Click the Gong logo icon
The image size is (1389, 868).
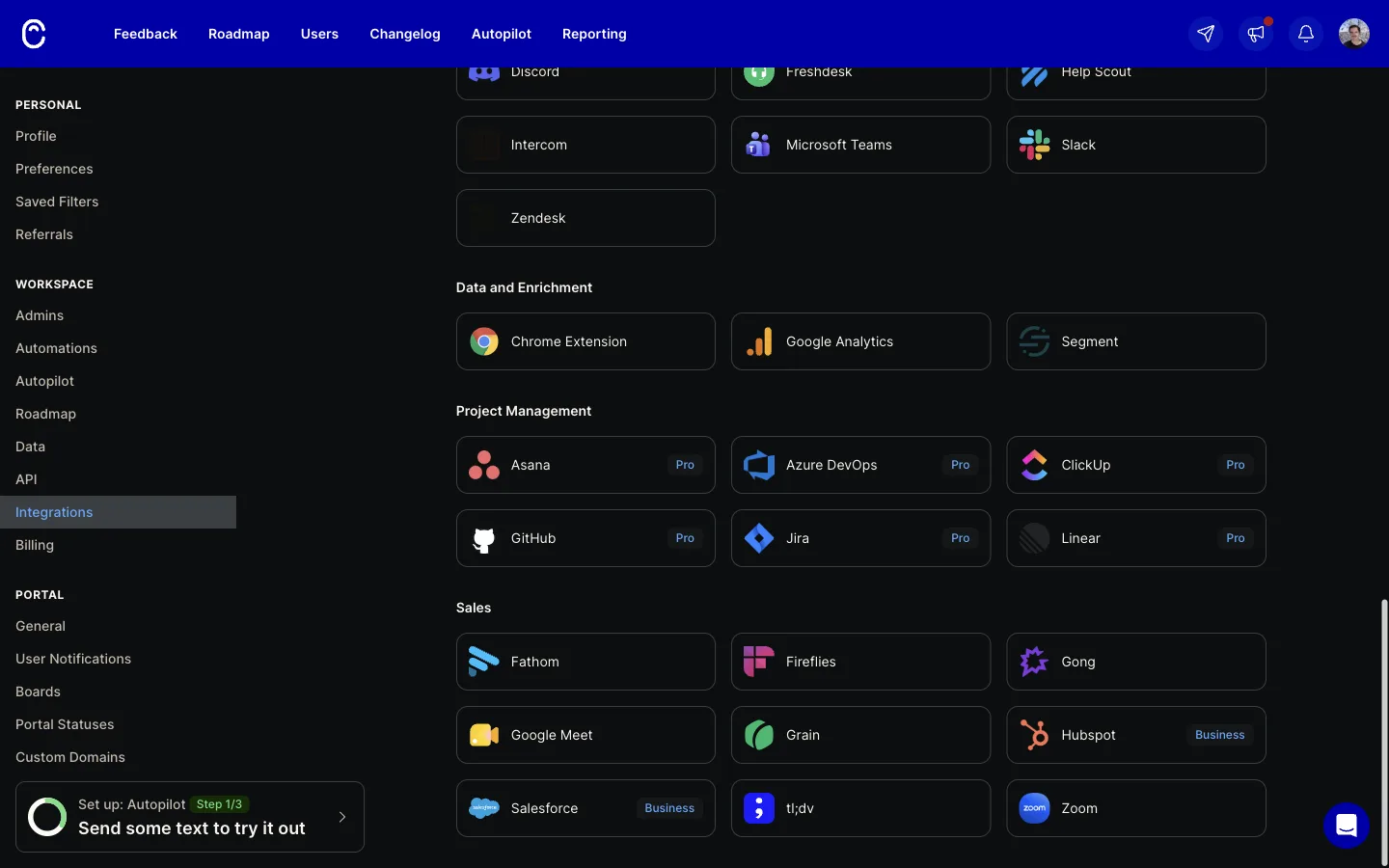point(1034,662)
